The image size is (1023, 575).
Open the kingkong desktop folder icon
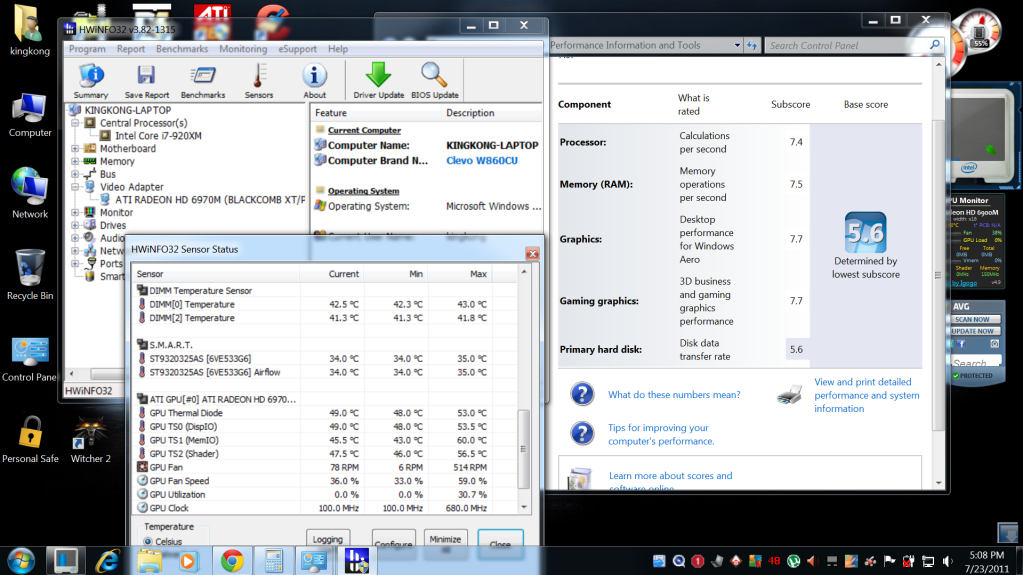tap(29, 30)
